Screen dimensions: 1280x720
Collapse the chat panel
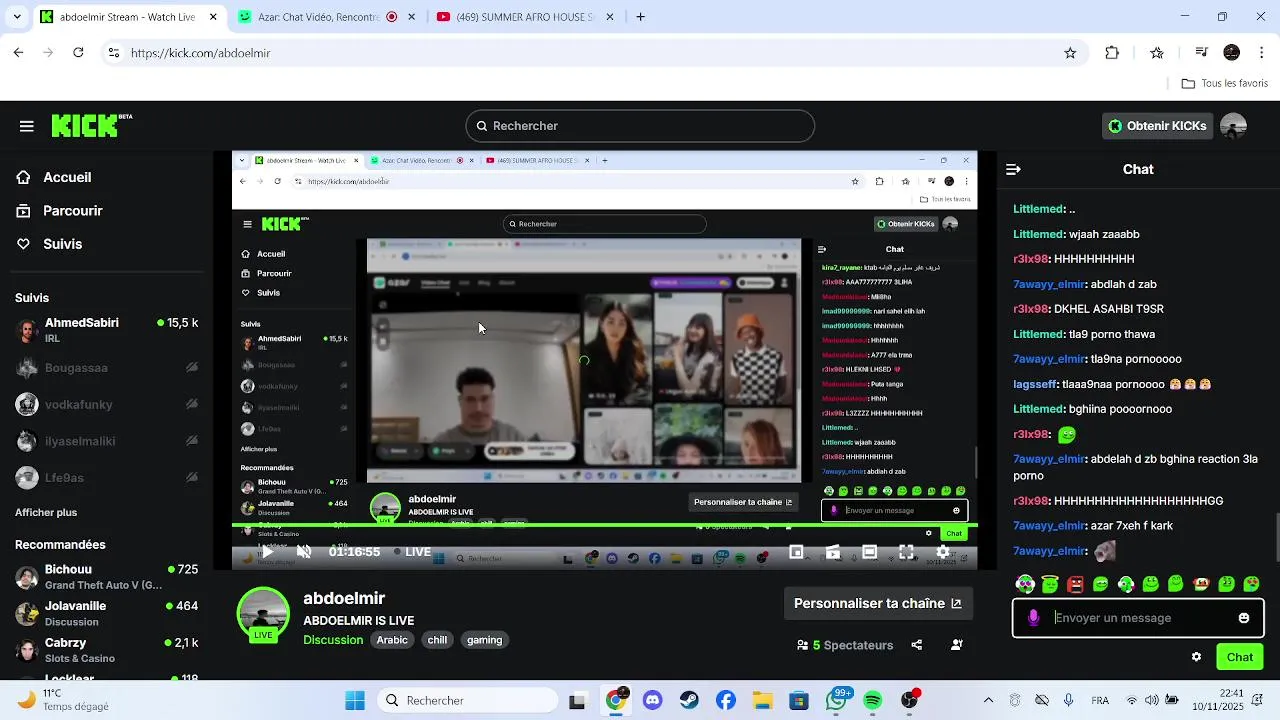1013,170
